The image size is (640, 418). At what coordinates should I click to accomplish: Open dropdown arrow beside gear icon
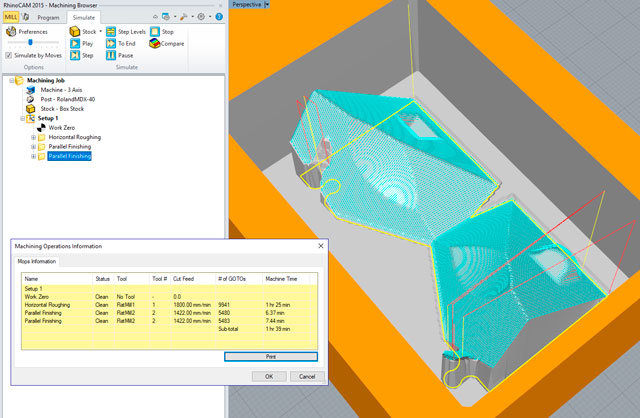pyautogui.click(x=210, y=17)
